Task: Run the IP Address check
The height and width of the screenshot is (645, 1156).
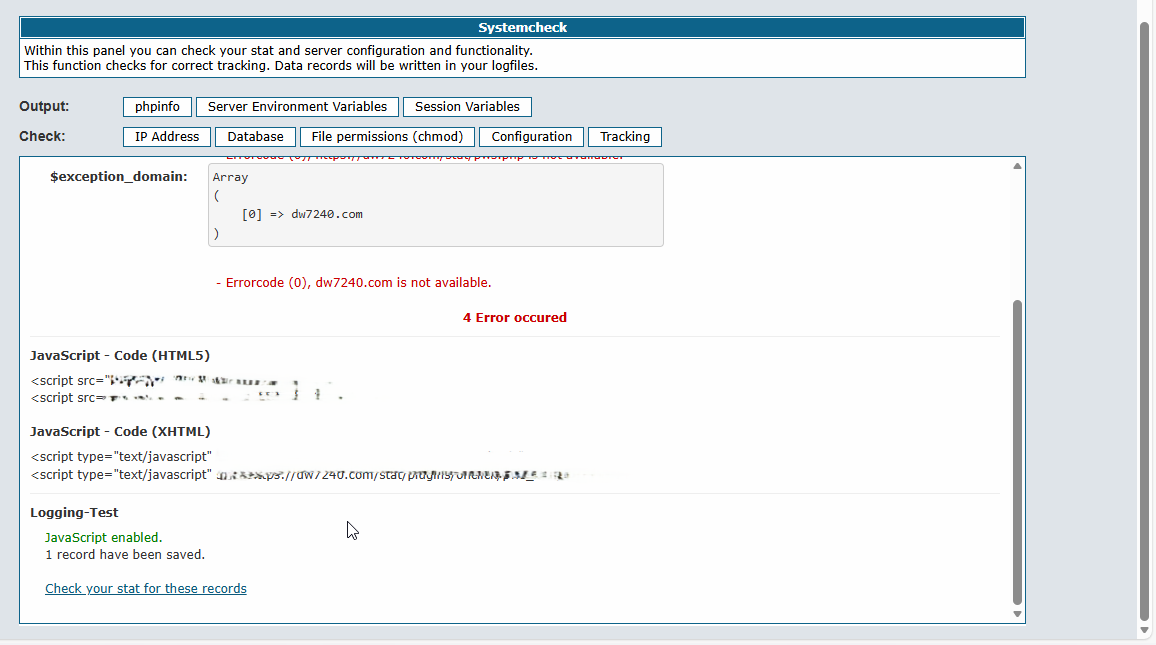Action: point(167,137)
